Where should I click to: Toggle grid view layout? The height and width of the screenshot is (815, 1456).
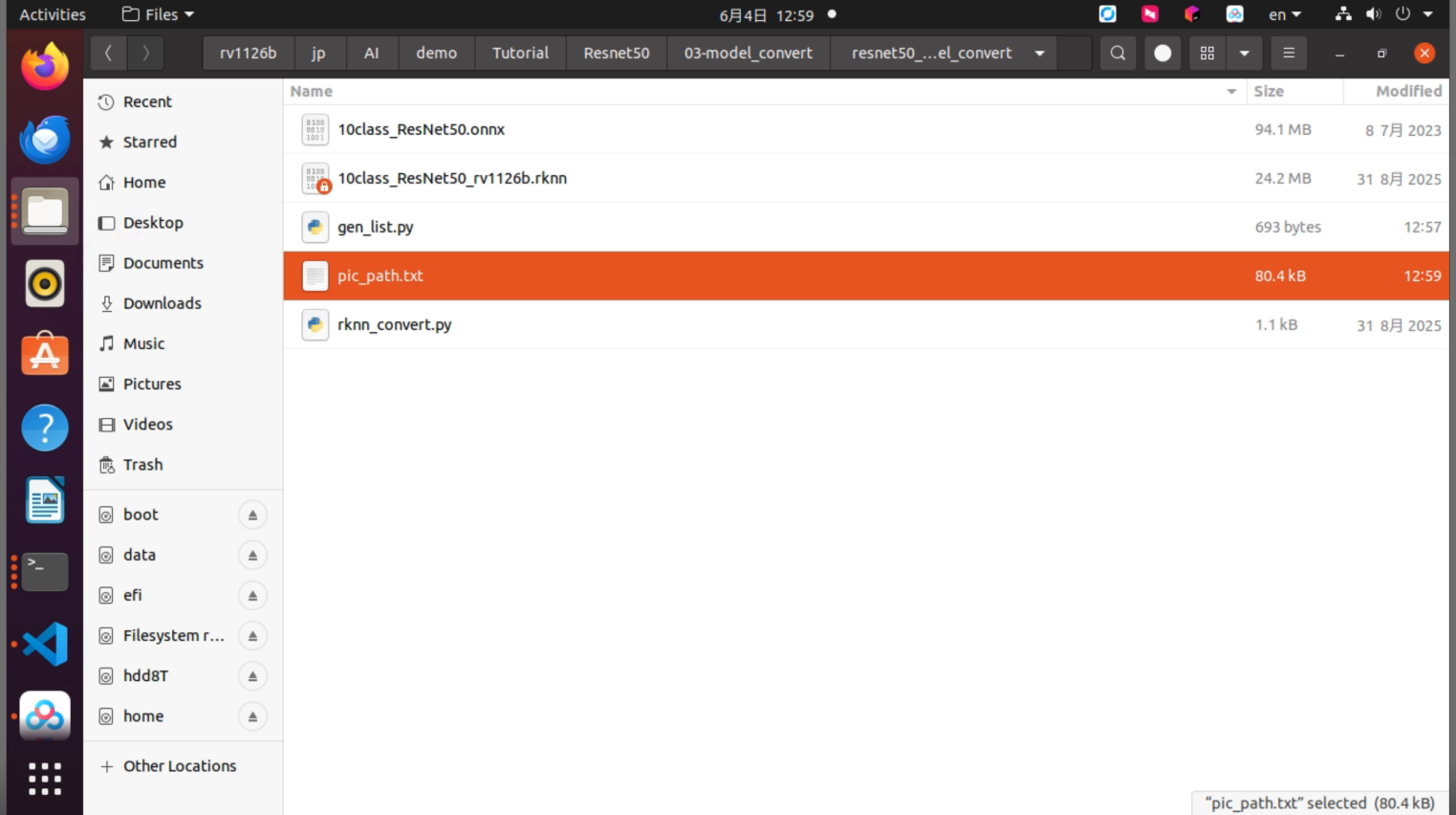coord(1207,54)
